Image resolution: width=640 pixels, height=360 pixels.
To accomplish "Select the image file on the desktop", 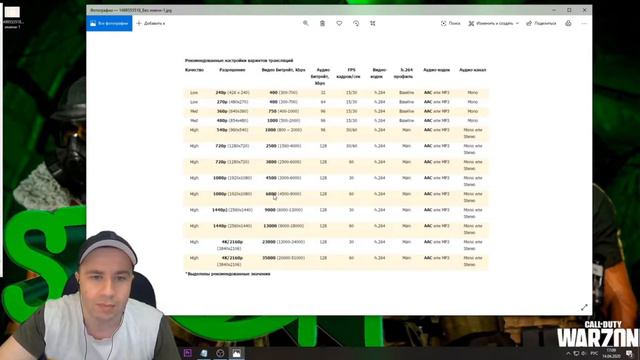I will (12, 17).
